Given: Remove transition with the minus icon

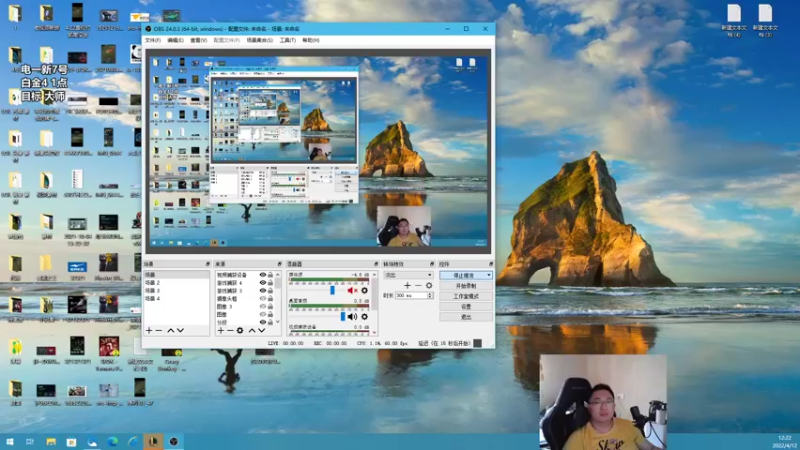Looking at the screenshot, I should [x=418, y=286].
